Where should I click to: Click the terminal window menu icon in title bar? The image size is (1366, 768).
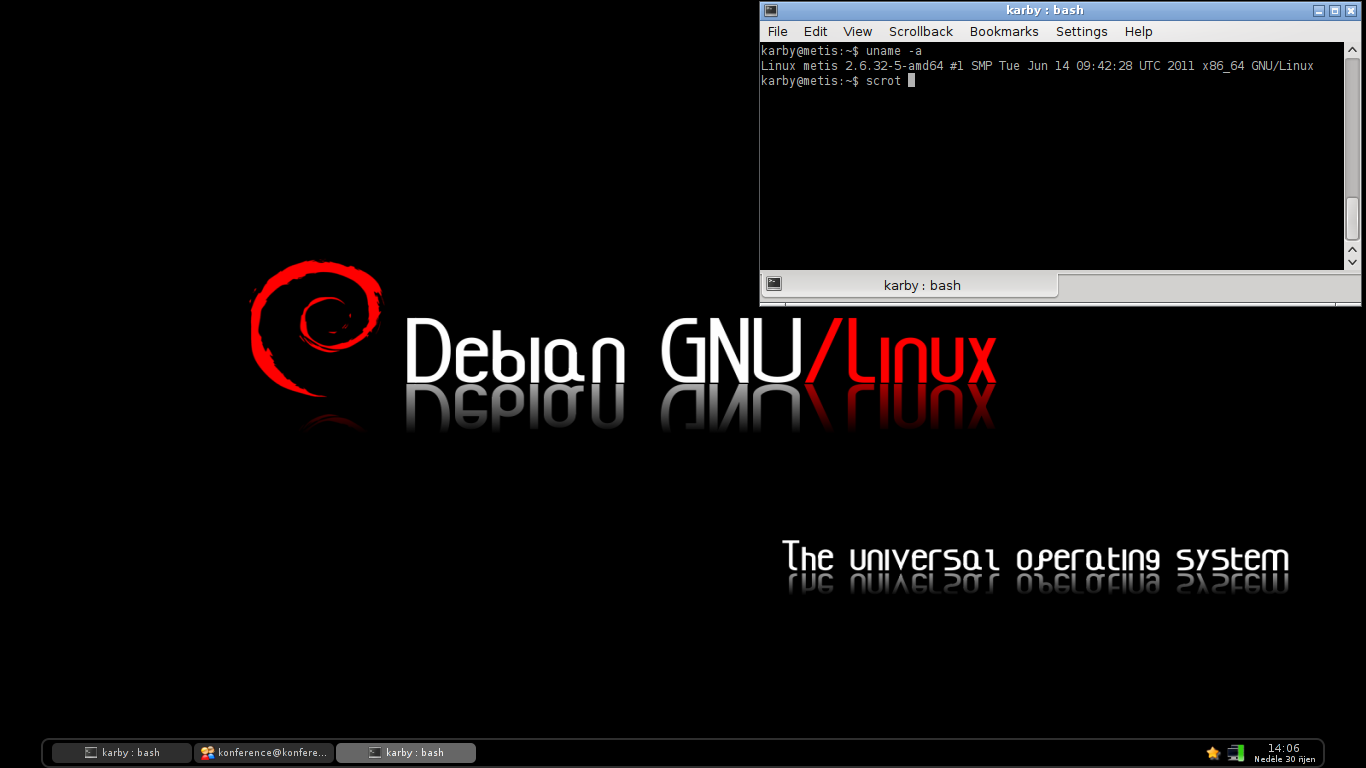pyautogui.click(x=771, y=10)
